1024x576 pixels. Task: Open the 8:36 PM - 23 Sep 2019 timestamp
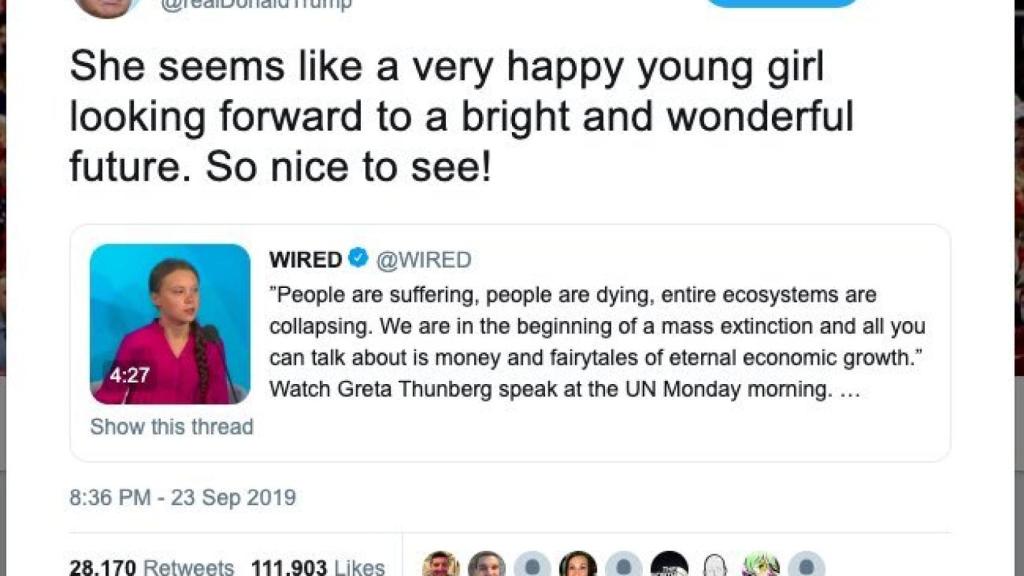tap(182, 497)
